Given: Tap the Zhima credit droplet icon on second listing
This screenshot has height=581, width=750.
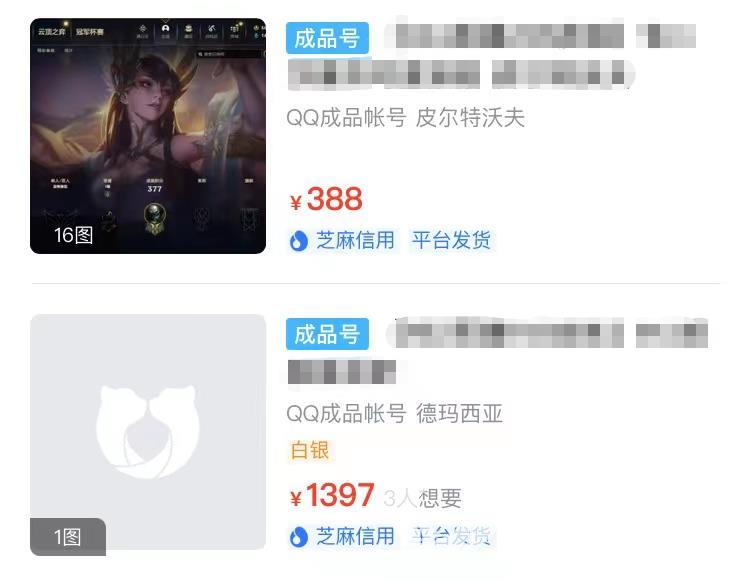Looking at the screenshot, I should click(x=298, y=537).
